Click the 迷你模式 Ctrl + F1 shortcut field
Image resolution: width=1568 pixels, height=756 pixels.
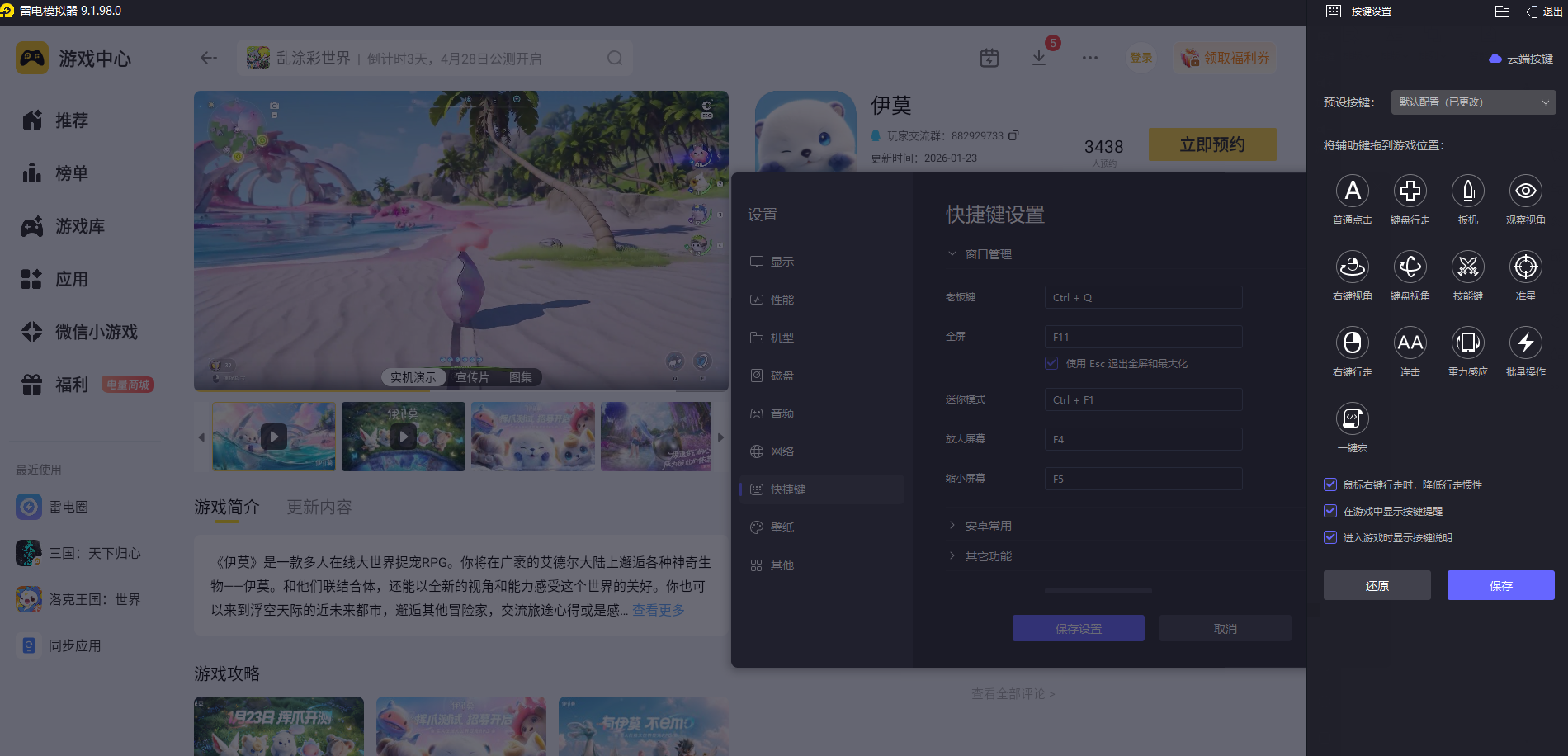coord(1143,399)
